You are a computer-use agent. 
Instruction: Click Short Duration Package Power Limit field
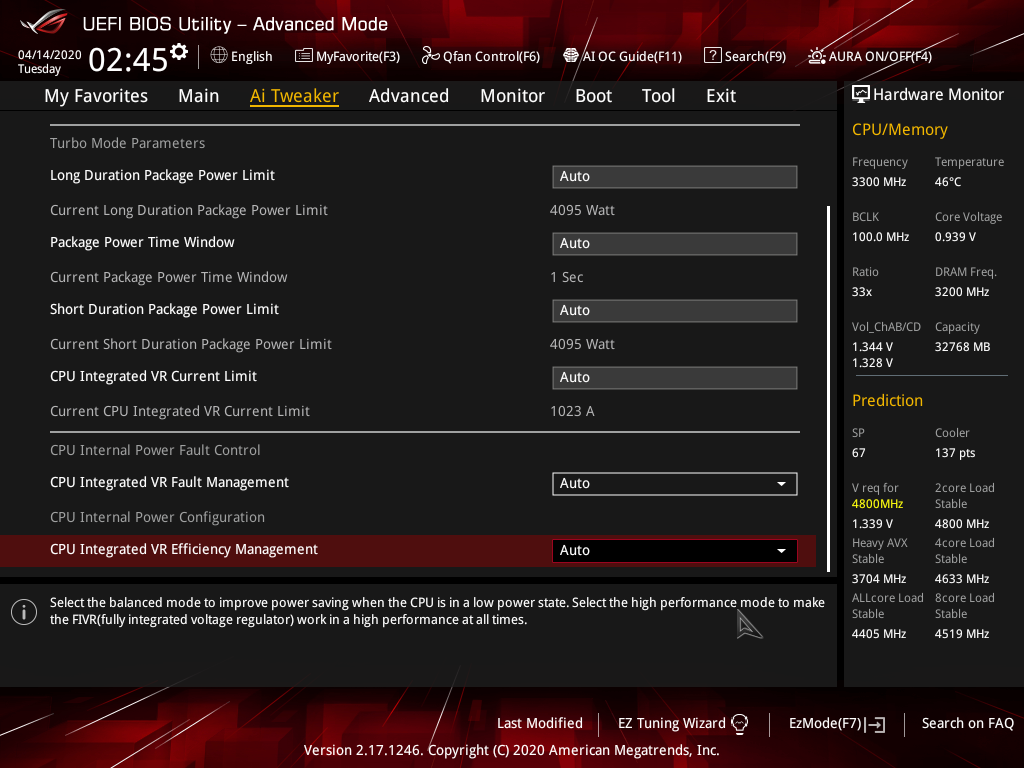coord(675,310)
